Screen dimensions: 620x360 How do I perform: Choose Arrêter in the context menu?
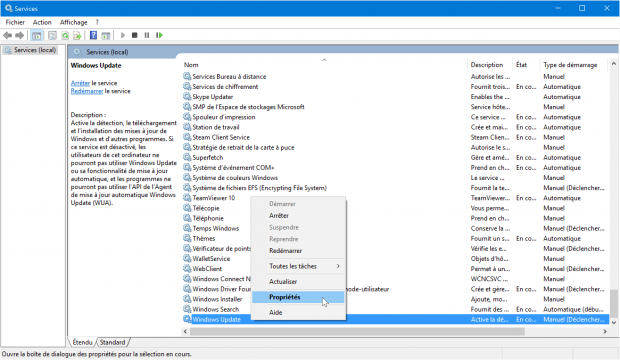(299, 216)
